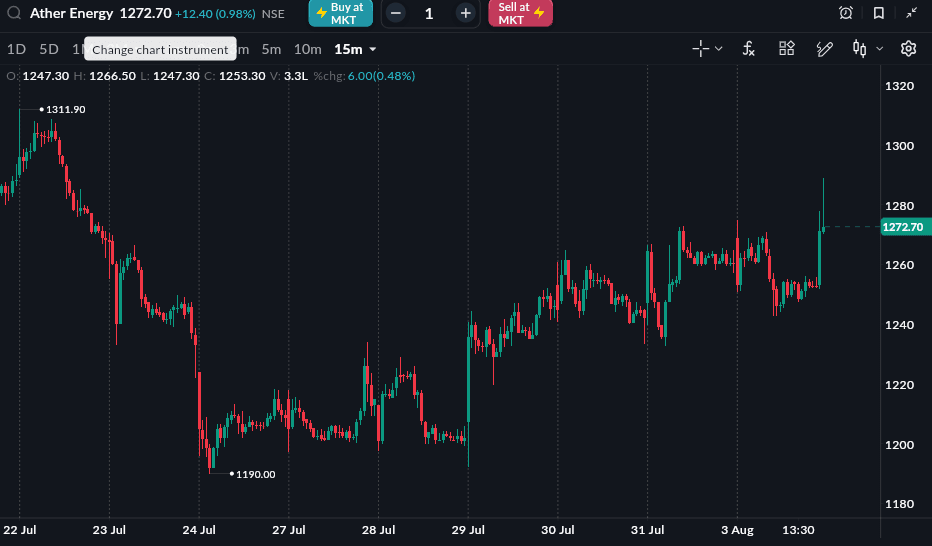Click the low marker label 1190.00

click(x=256, y=474)
